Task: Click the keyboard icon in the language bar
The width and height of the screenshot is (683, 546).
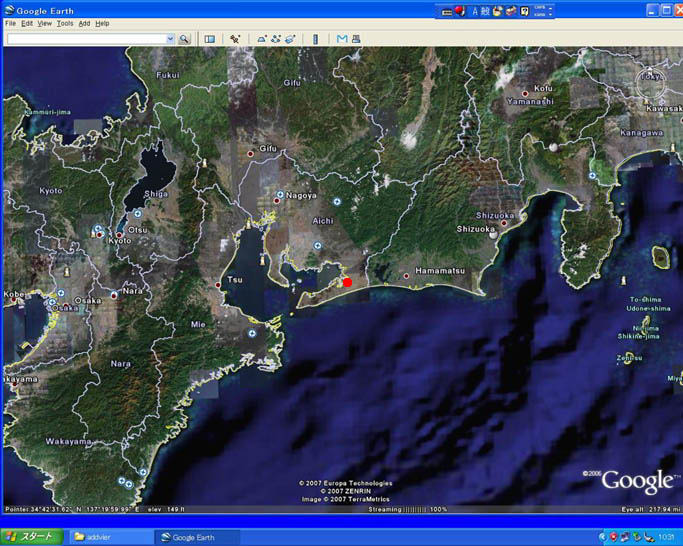Action: pos(447,12)
